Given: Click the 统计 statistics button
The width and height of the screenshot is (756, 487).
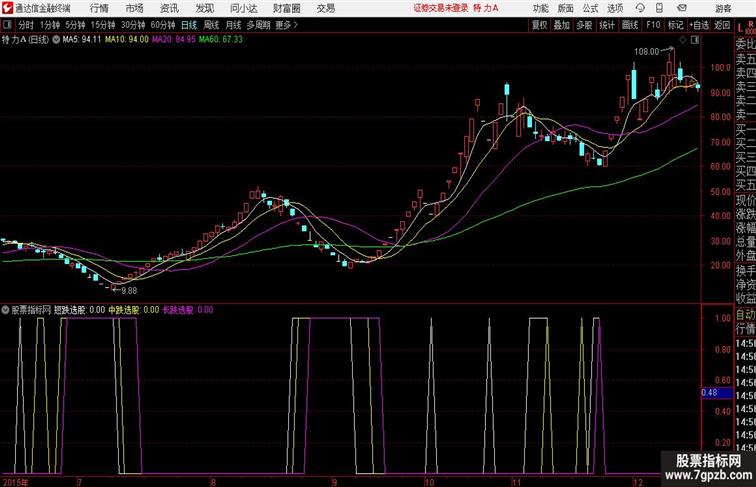Looking at the screenshot, I should [607, 25].
